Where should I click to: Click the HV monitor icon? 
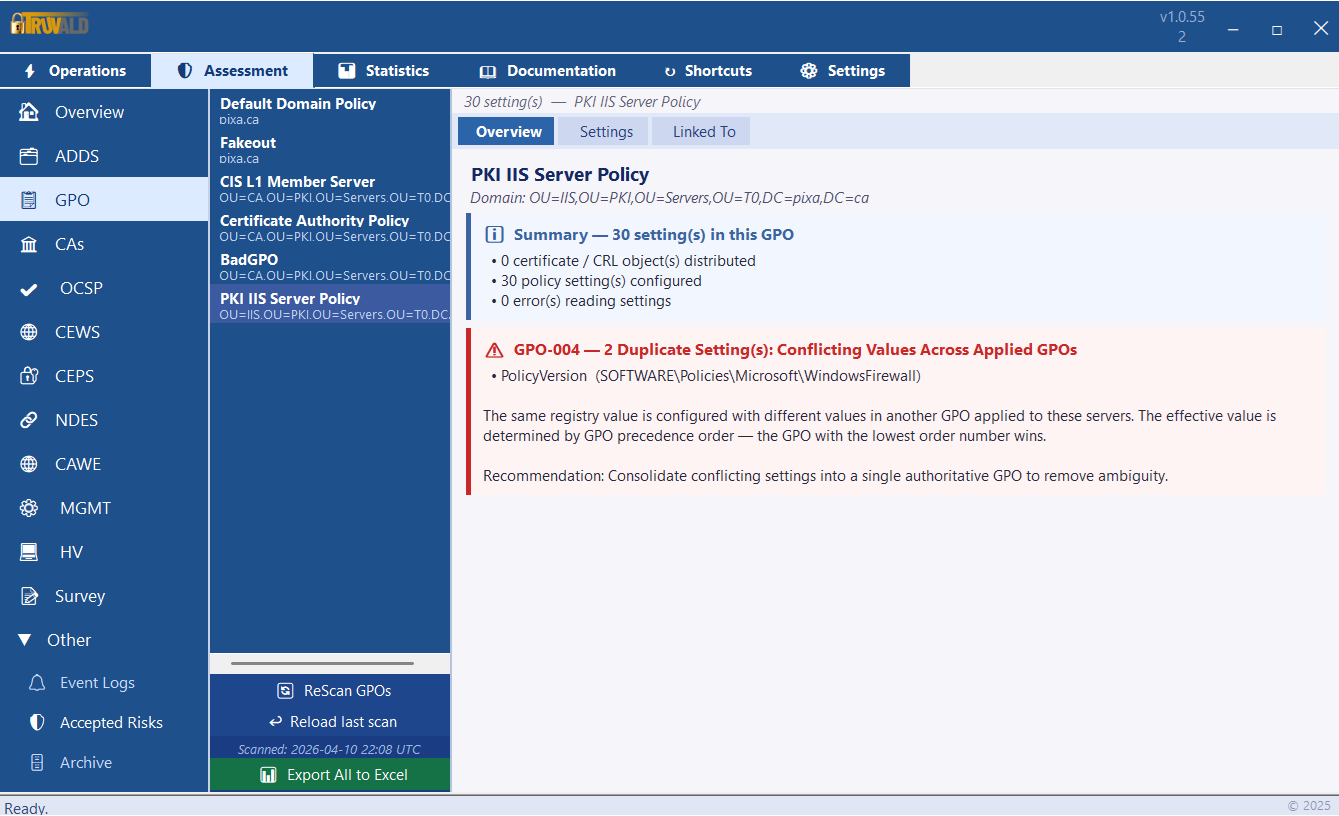[x=29, y=552]
